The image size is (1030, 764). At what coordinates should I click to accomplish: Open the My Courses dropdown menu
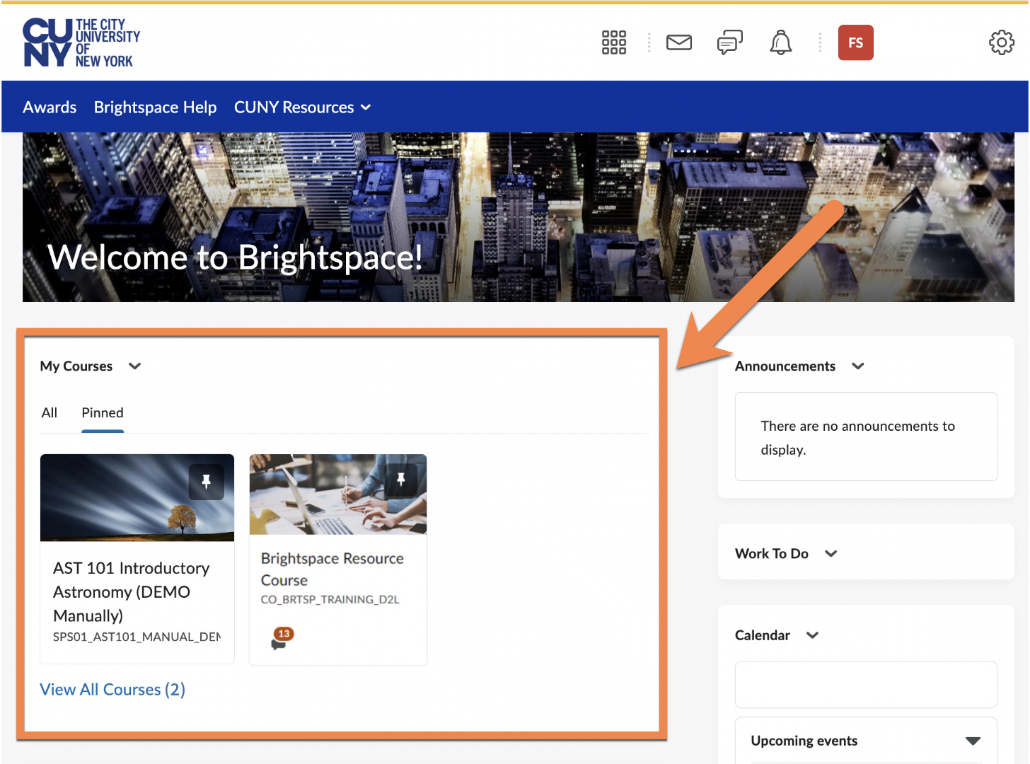coord(134,366)
